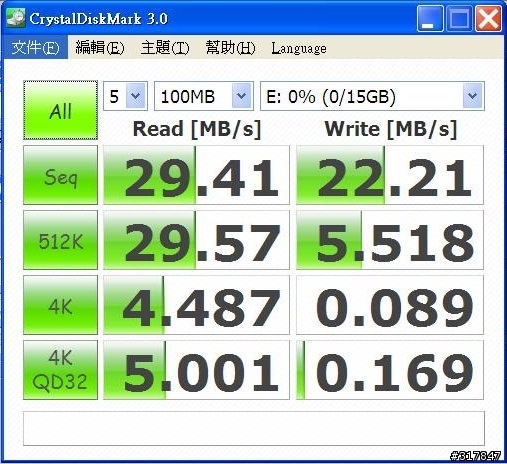Open the test size dropdown showing 100MB
The width and height of the screenshot is (507, 464).
[204, 96]
